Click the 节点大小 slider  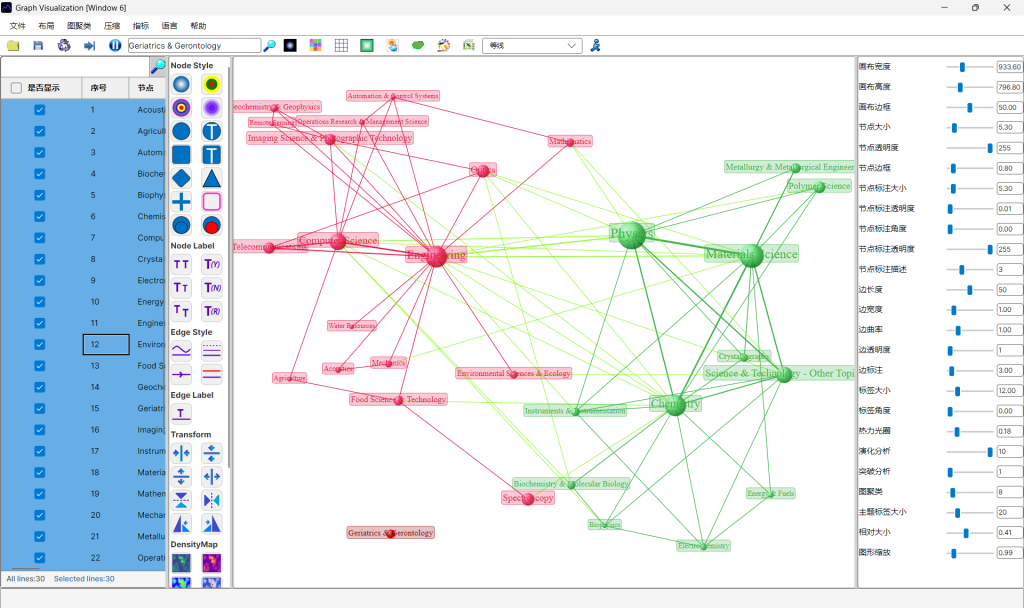click(x=954, y=127)
